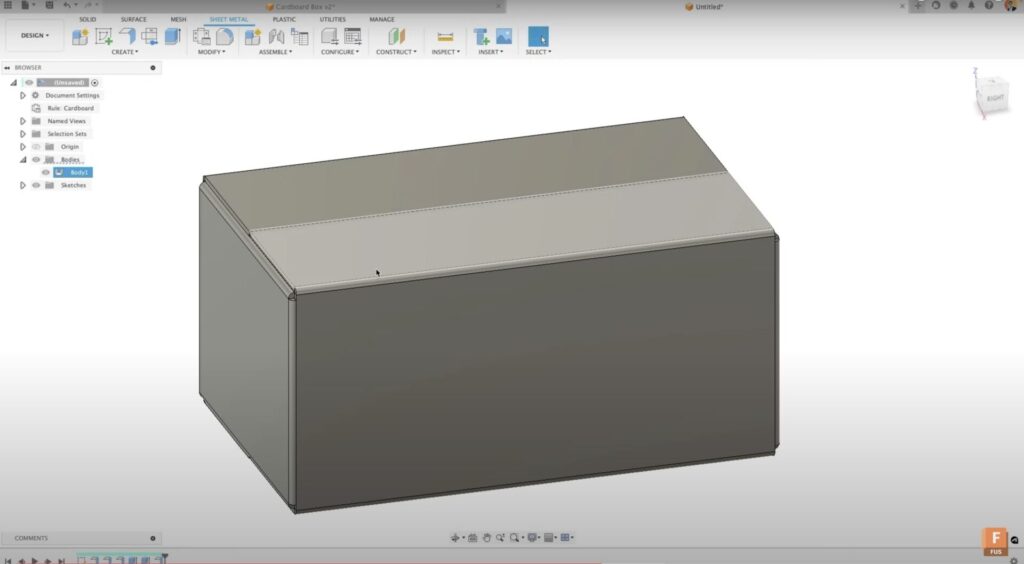This screenshot has height=564, width=1024.
Task: Select the Pan hand tool
Action: 487,538
